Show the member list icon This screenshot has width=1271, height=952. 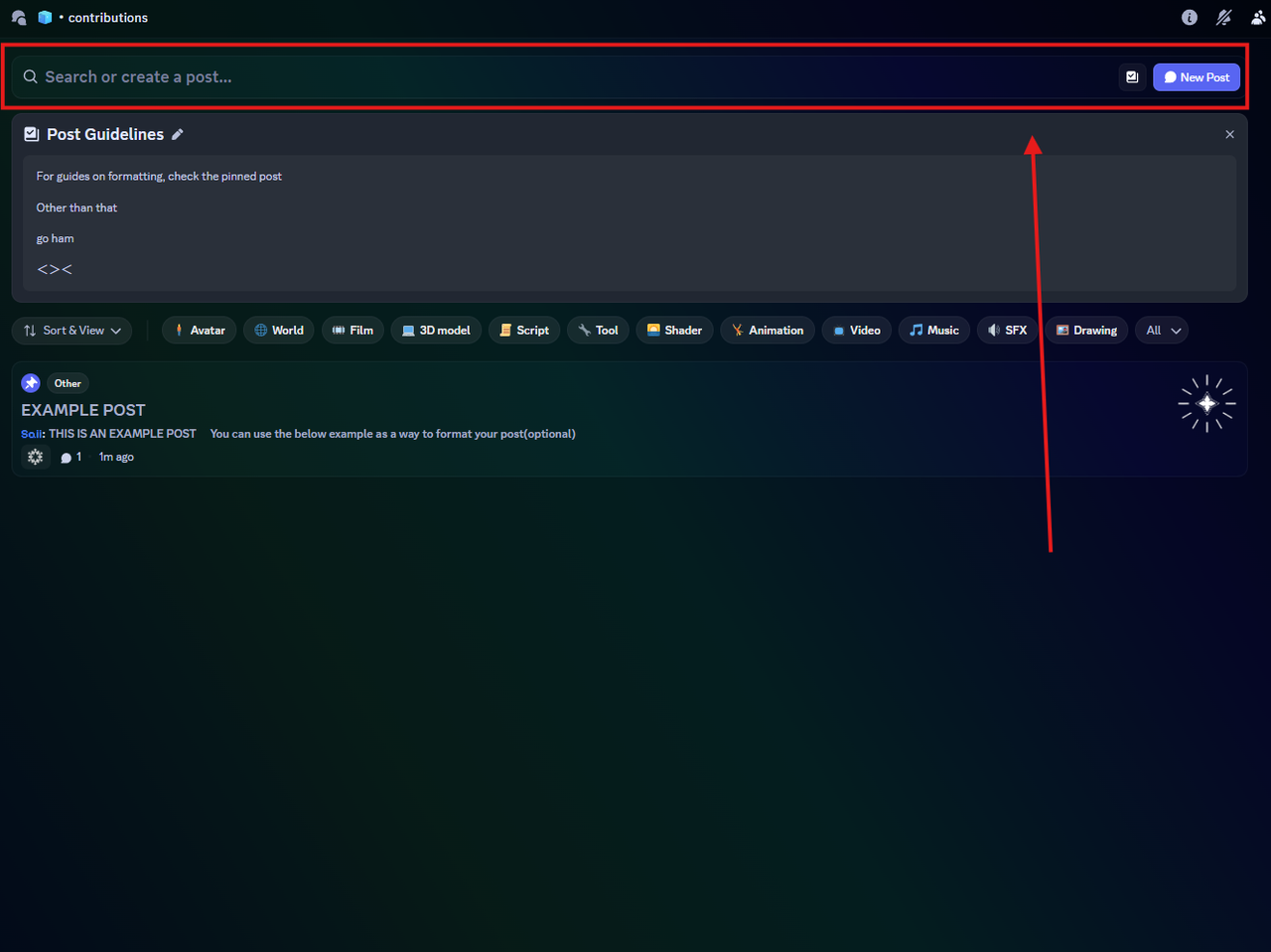pyautogui.click(x=1258, y=18)
